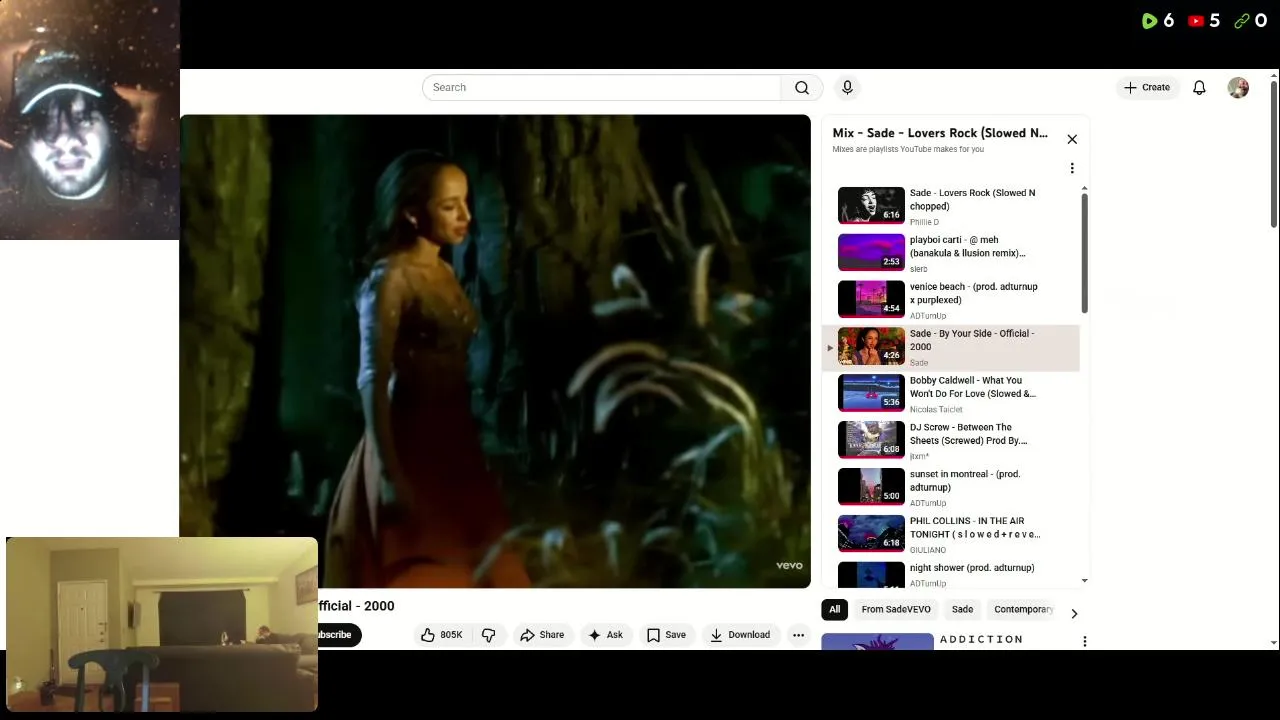Click the green link counter icon
Viewport: 1280px width, 720px height.
click(x=1242, y=21)
